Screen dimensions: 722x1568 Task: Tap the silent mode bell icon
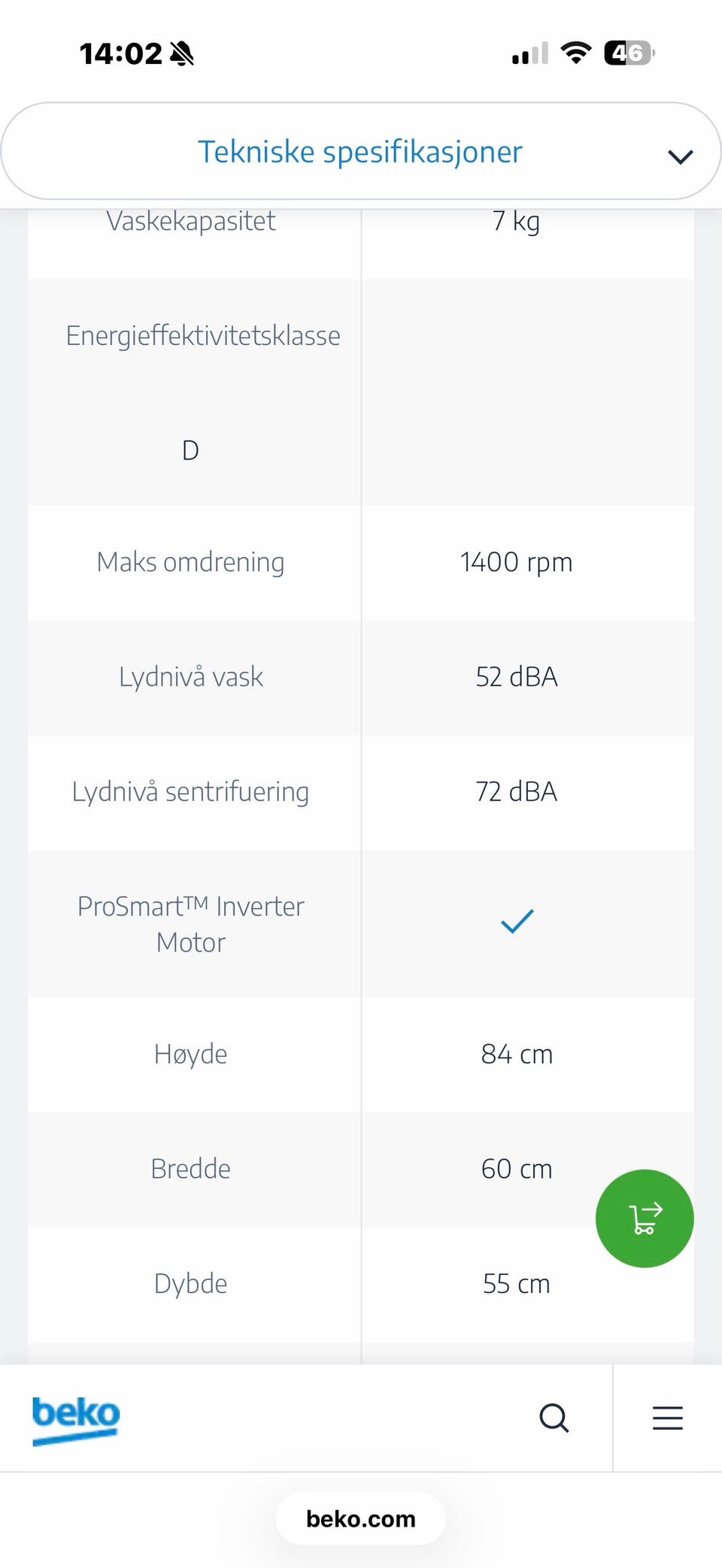182,53
